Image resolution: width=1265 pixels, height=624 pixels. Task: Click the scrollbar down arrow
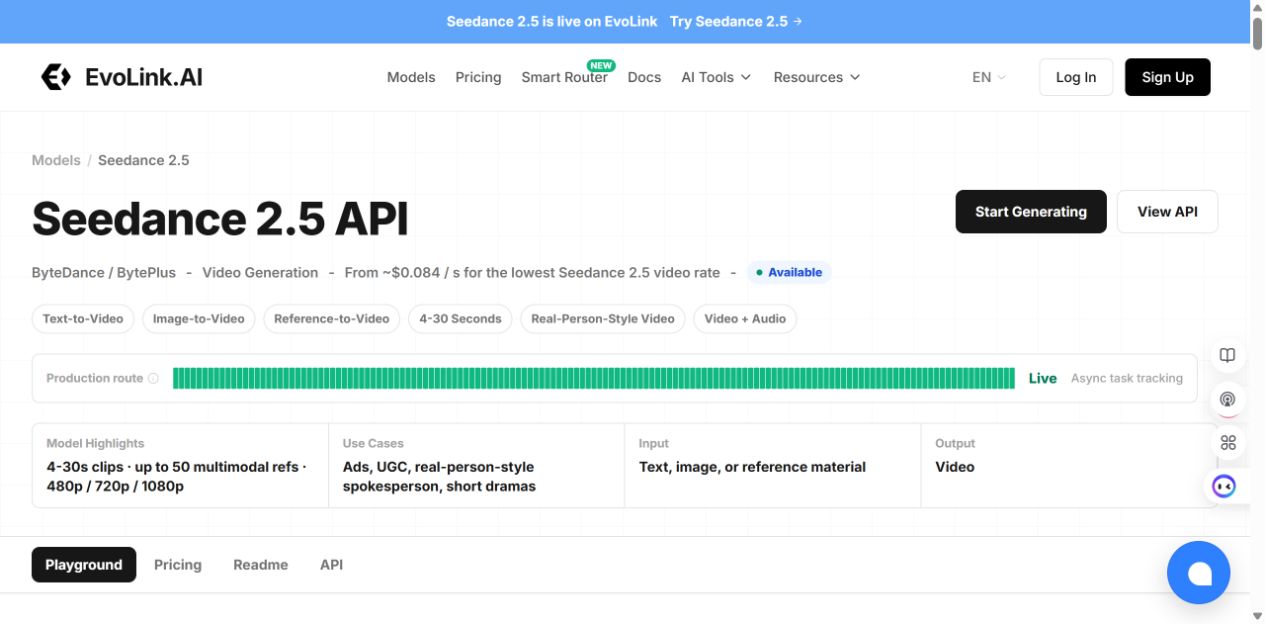1257,615
